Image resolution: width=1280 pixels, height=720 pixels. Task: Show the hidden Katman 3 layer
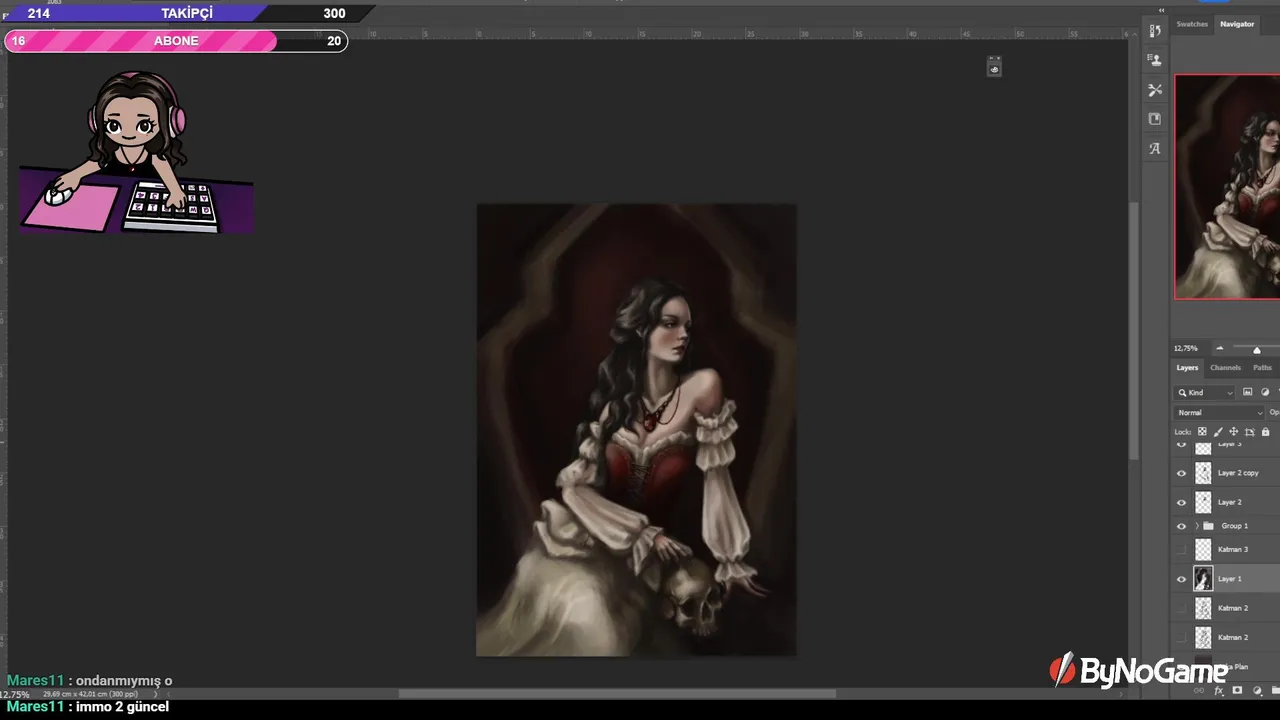pyautogui.click(x=1181, y=549)
